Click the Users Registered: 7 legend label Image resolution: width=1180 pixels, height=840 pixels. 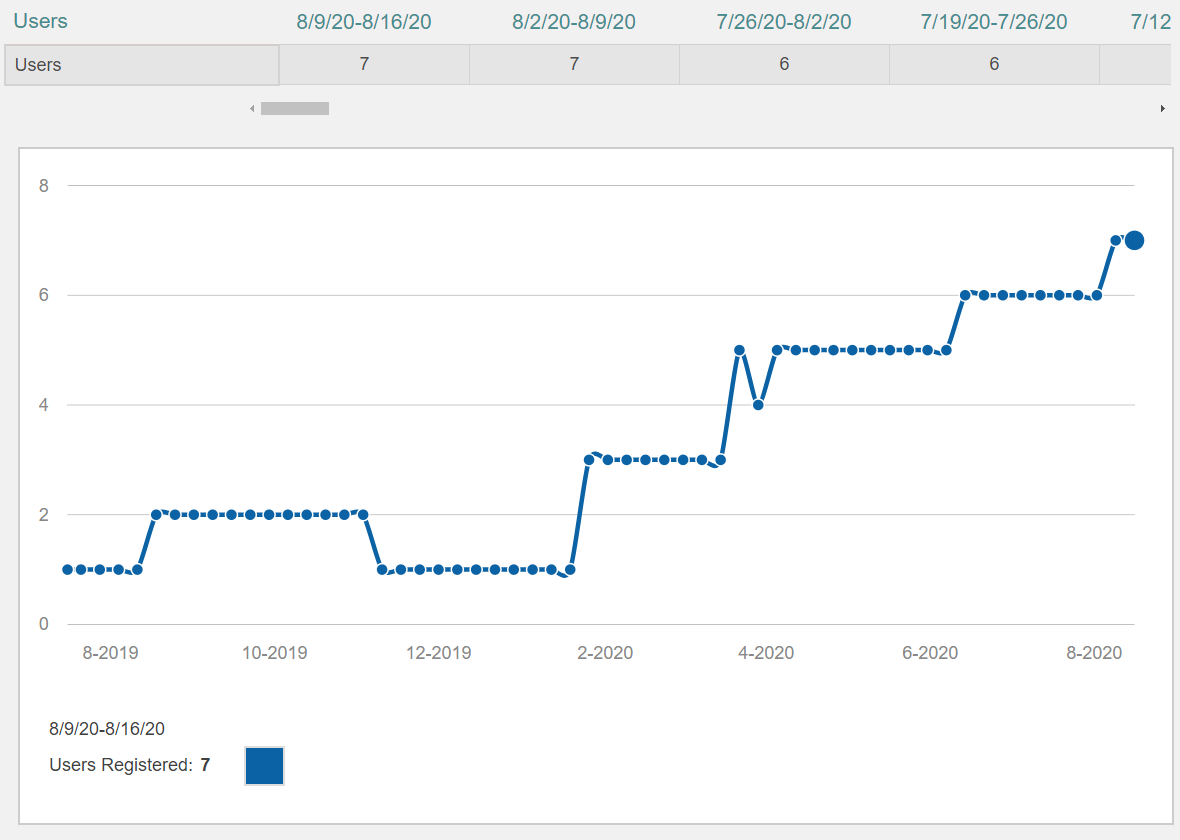point(130,765)
